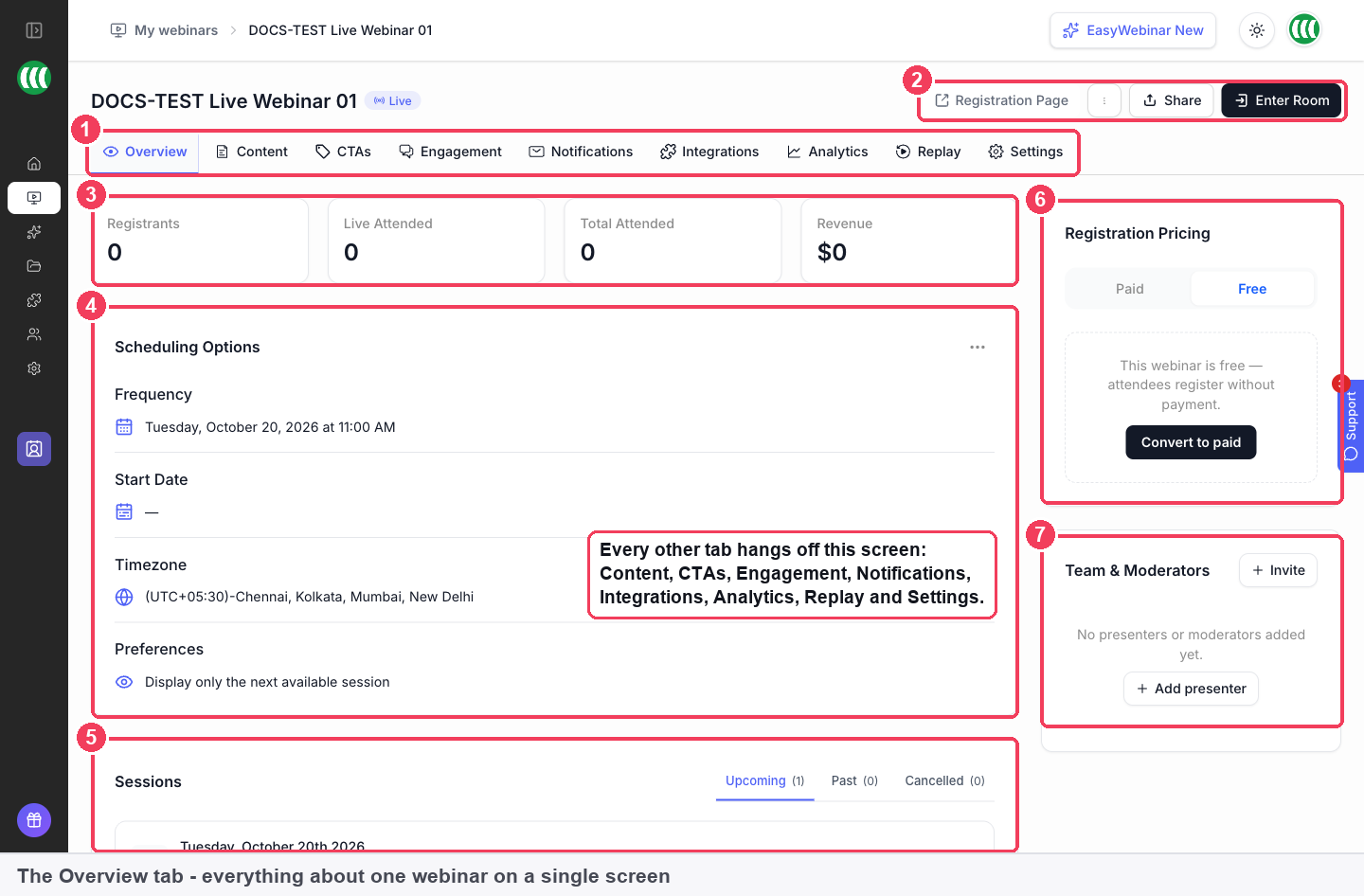This screenshot has width=1364, height=896.
Task: Open gift icon at sidebar bottom
Action: (x=34, y=820)
